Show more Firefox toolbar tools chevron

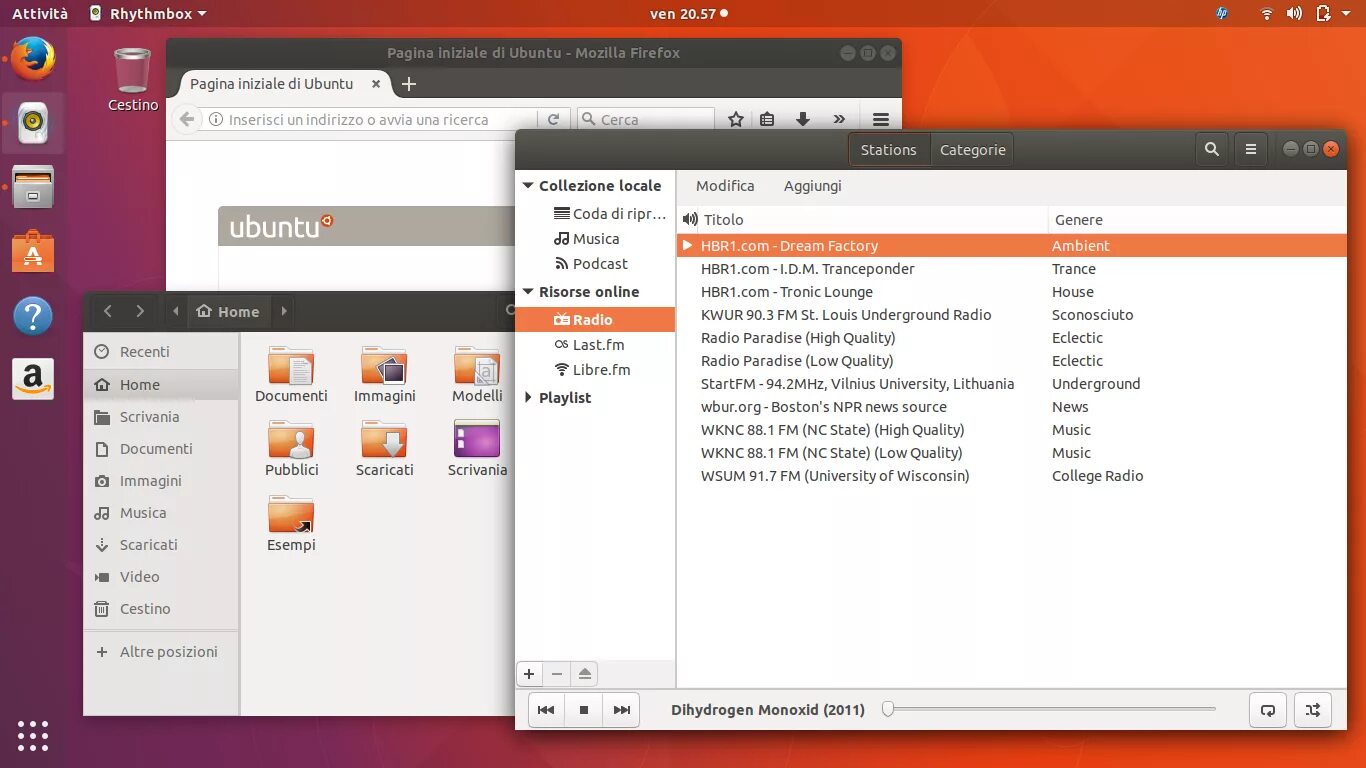(x=839, y=119)
